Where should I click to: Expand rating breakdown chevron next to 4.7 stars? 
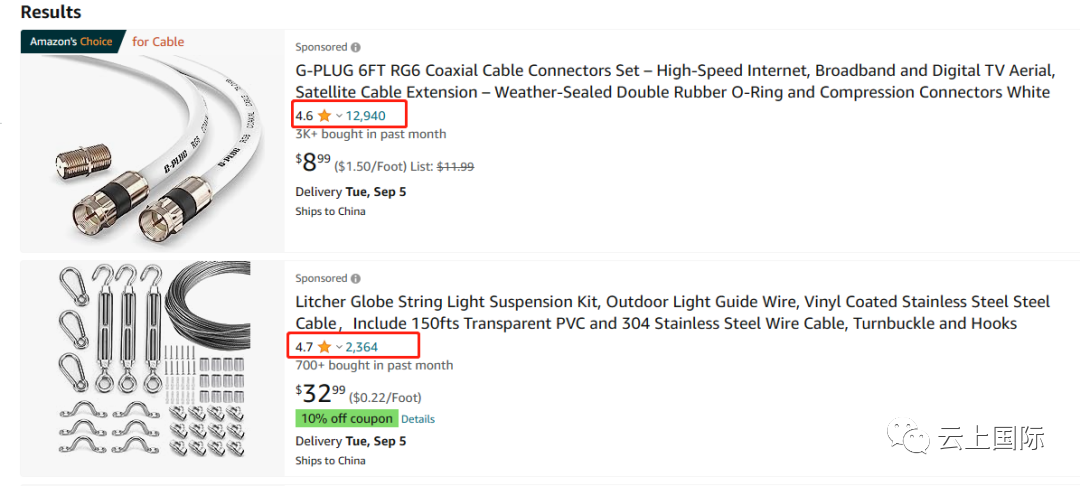coord(339,347)
